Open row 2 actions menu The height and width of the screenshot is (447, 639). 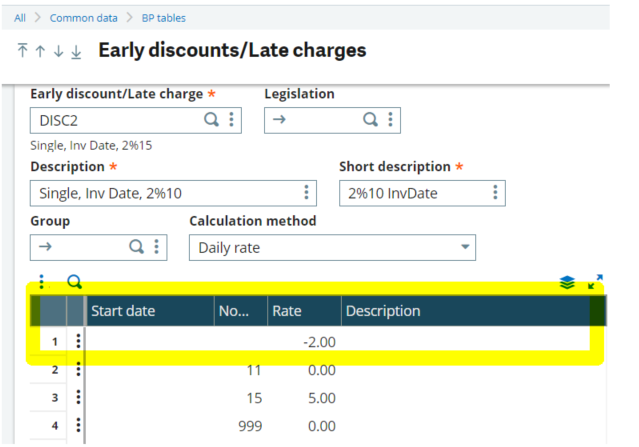pos(77,369)
